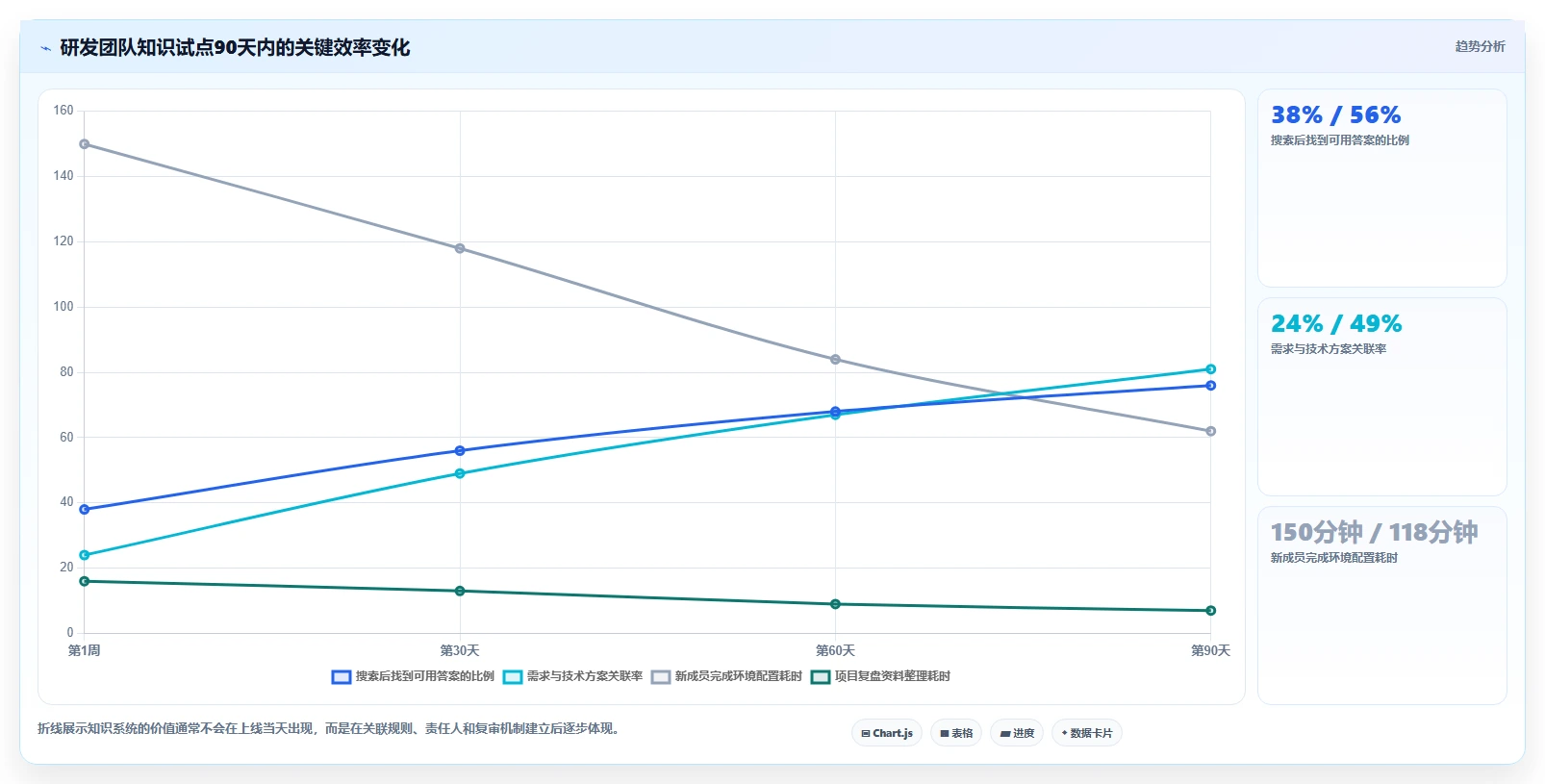Click the 进度 tag icon
Viewport: 1545px width, 784px height.
pos(1005,734)
